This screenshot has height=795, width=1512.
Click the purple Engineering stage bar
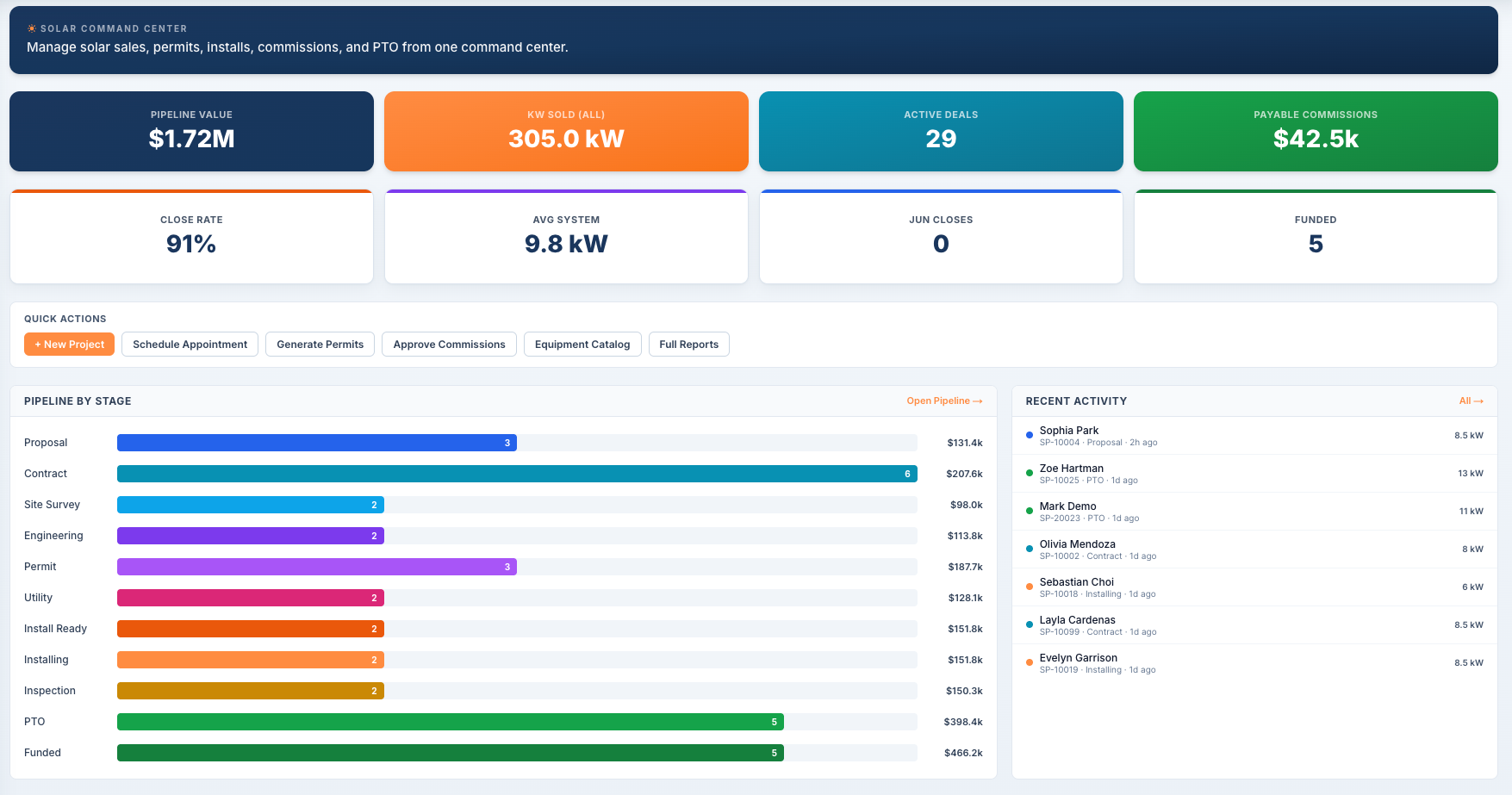pyautogui.click(x=251, y=536)
